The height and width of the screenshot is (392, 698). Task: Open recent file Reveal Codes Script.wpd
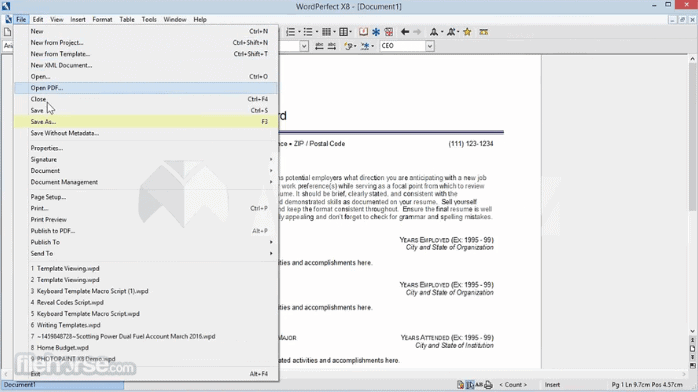coord(146,302)
